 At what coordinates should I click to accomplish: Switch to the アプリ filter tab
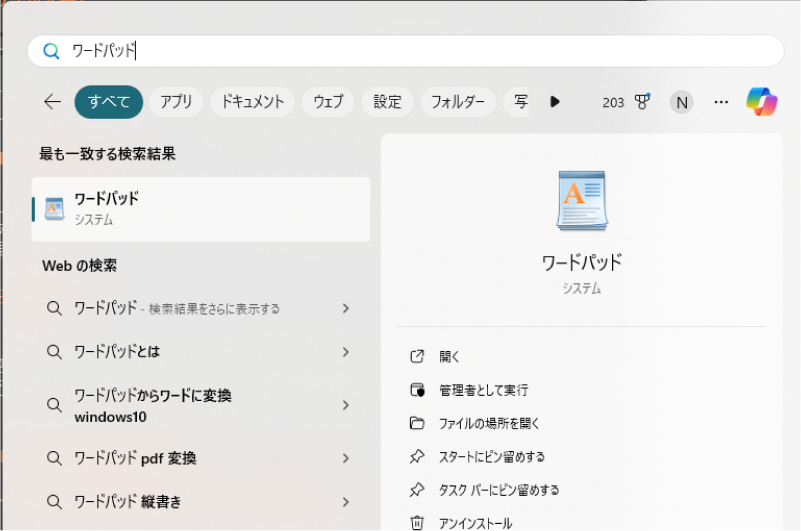[x=176, y=102]
